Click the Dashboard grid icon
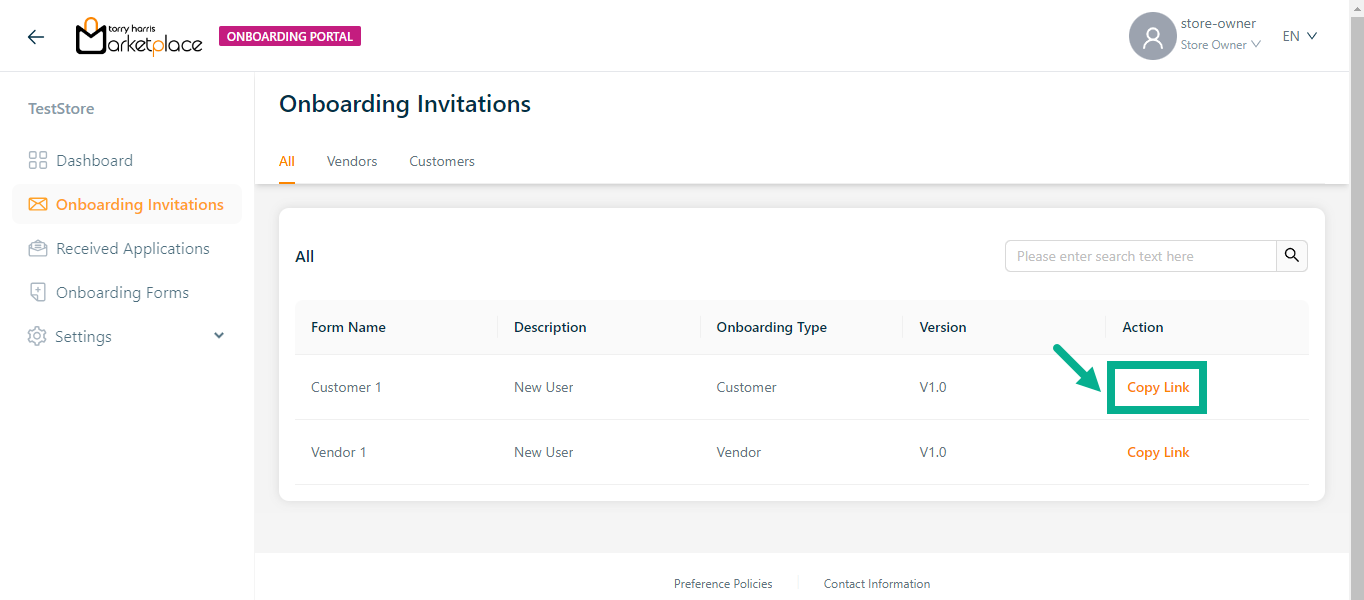The image size is (1364, 600). click(38, 160)
